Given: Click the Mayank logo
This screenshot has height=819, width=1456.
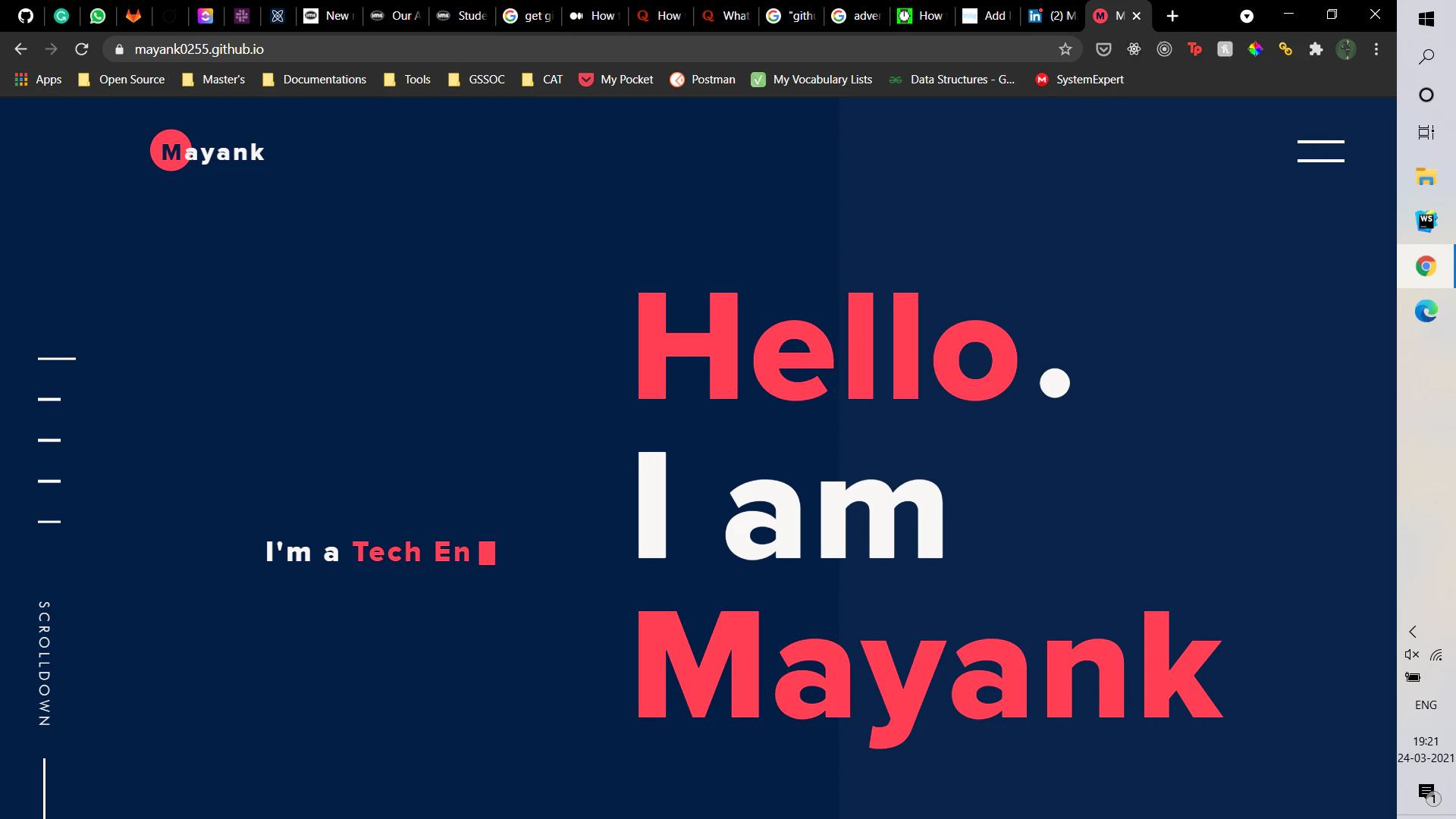Looking at the screenshot, I should pos(208,152).
